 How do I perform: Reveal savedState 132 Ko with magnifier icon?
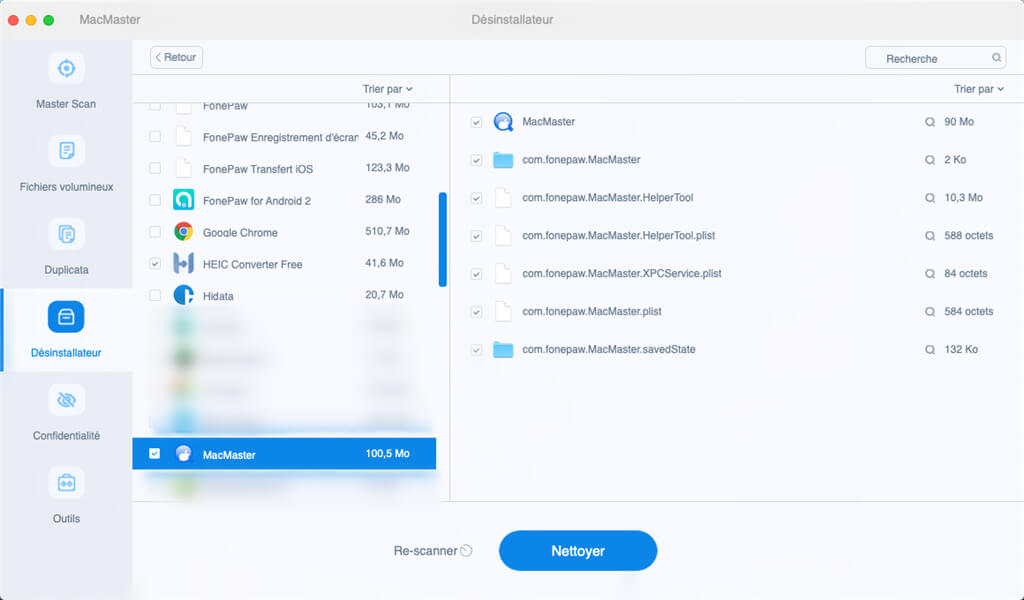tap(930, 349)
